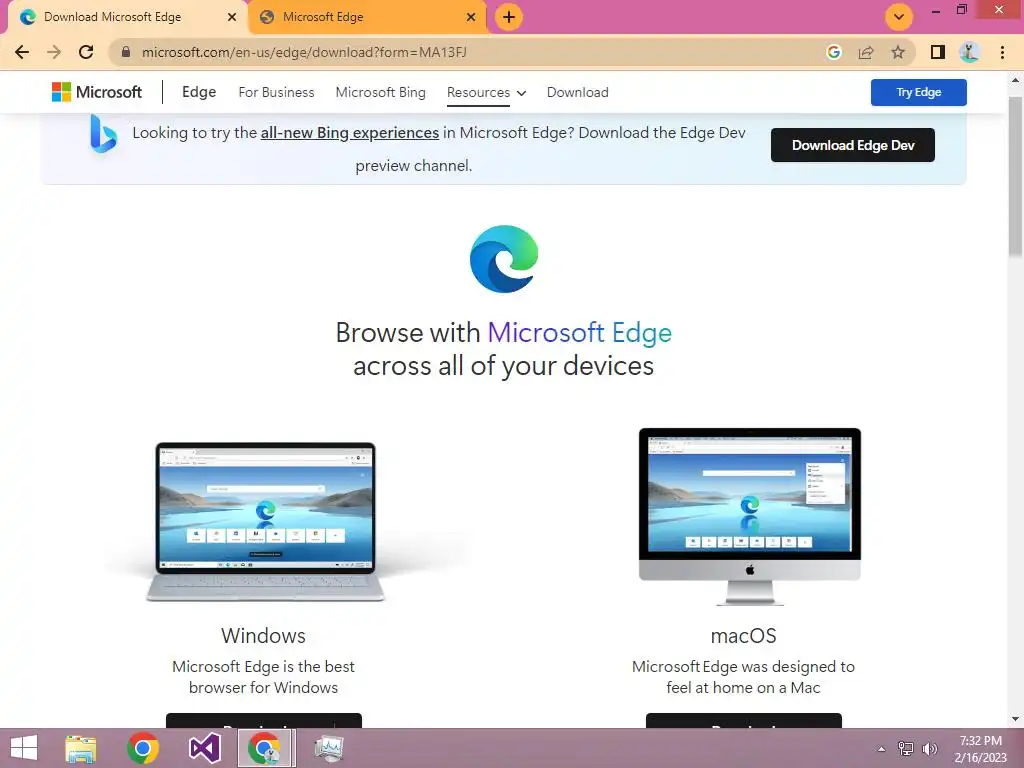Click the macOS iMac image

[750, 516]
